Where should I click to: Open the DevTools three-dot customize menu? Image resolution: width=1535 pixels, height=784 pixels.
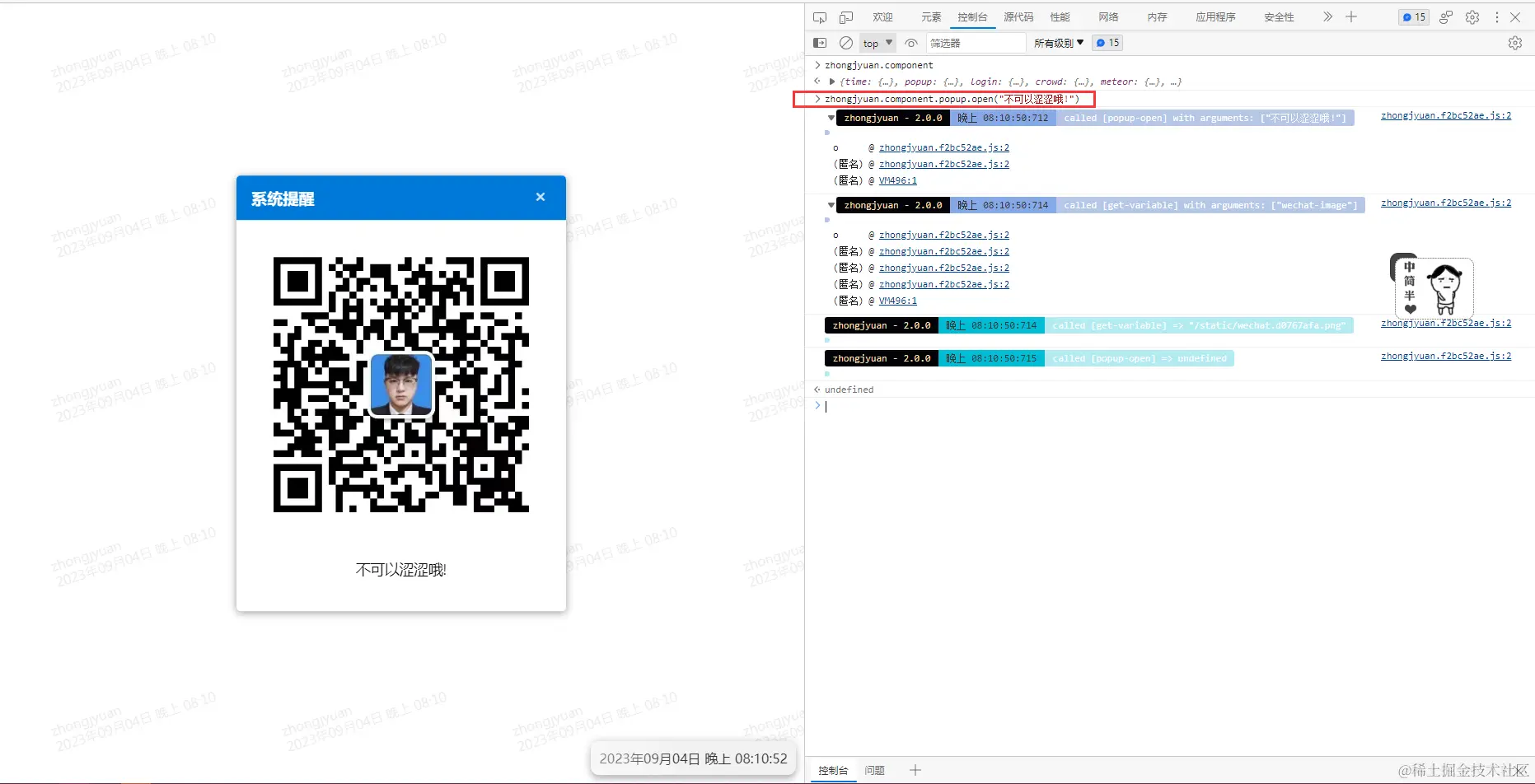pyautogui.click(x=1496, y=17)
